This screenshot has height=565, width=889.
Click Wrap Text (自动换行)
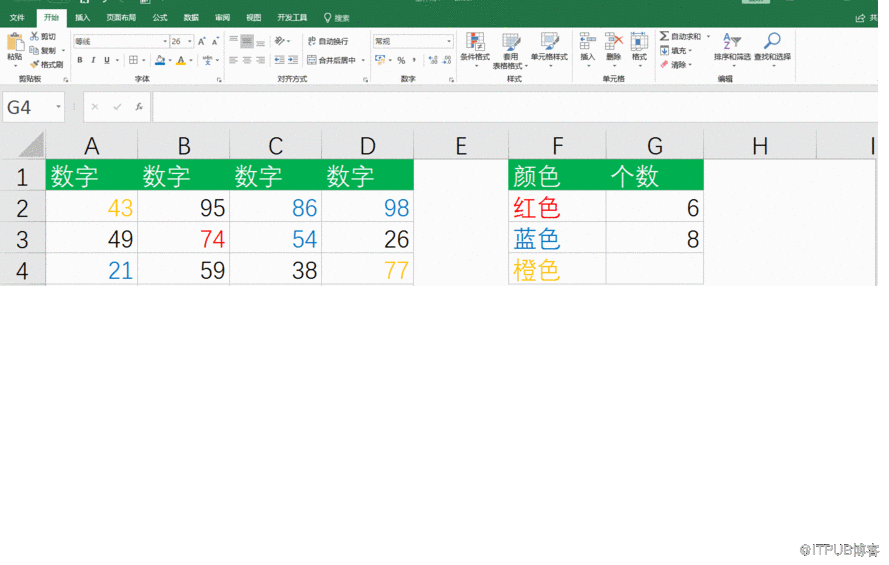click(x=328, y=41)
